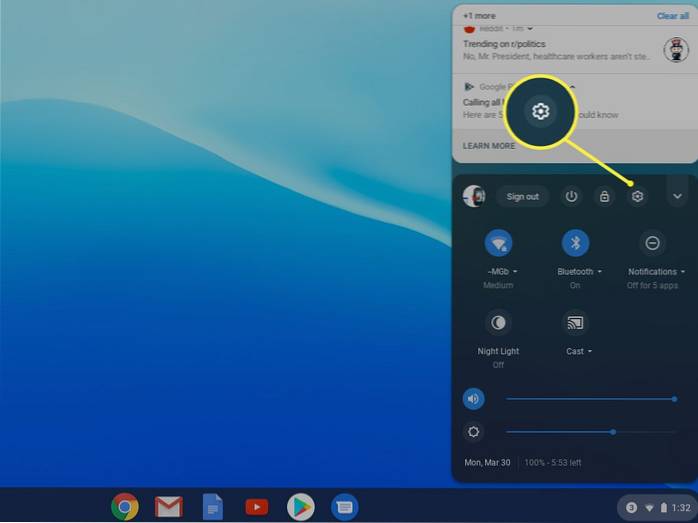
Task: Launch YouTube from the shelf
Action: pos(256,507)
